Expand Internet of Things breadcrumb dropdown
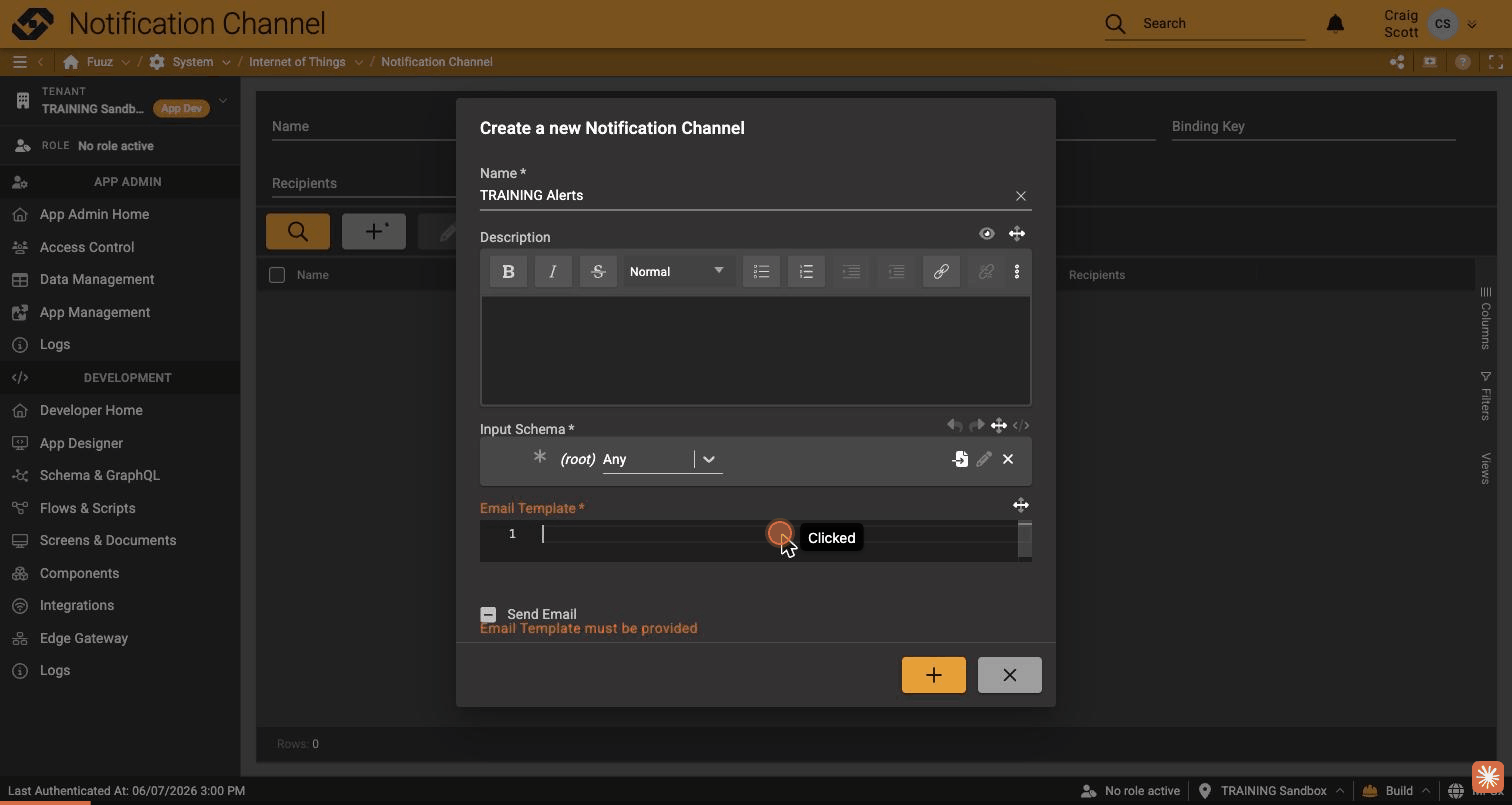The height and width of the screenshot is (805, 1512). click(x=358, y=62)
